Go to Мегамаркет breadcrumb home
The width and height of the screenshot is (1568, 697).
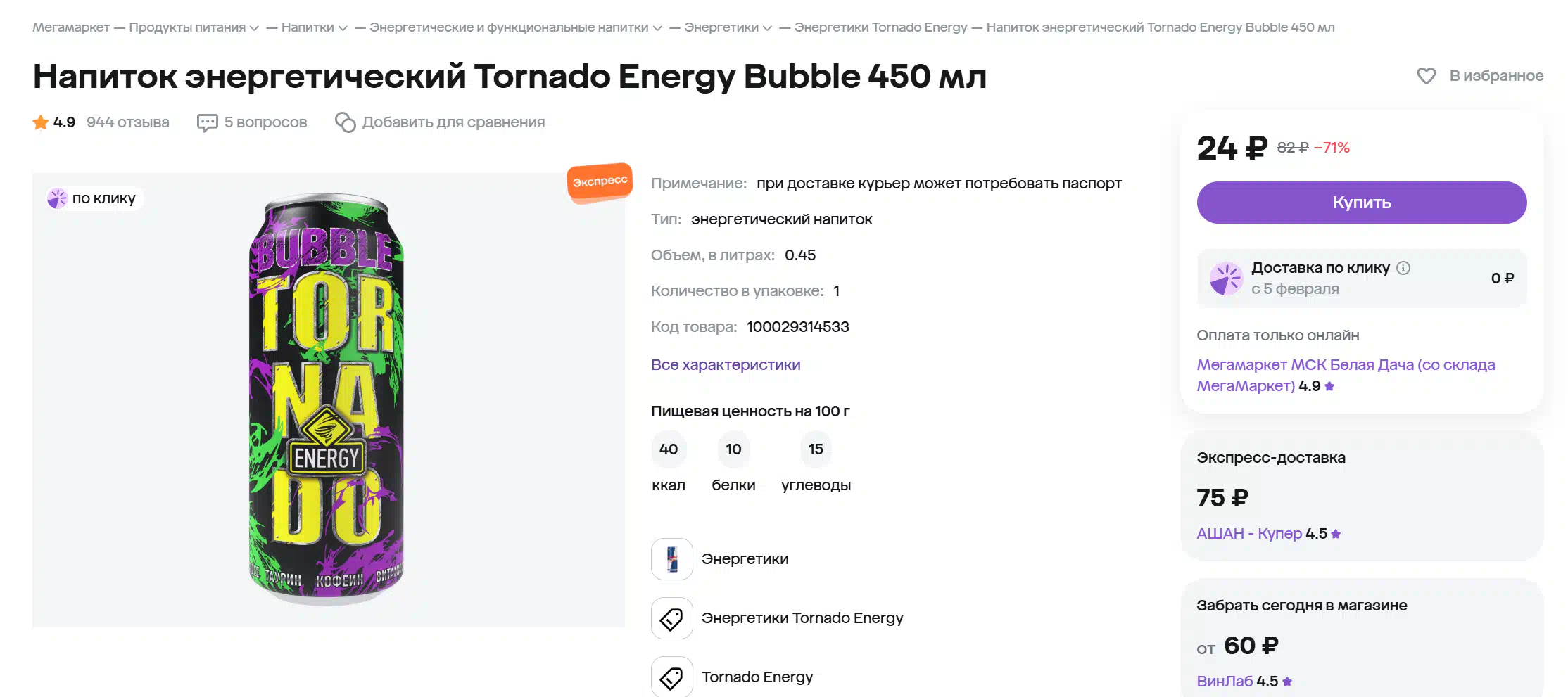point(71,27)
